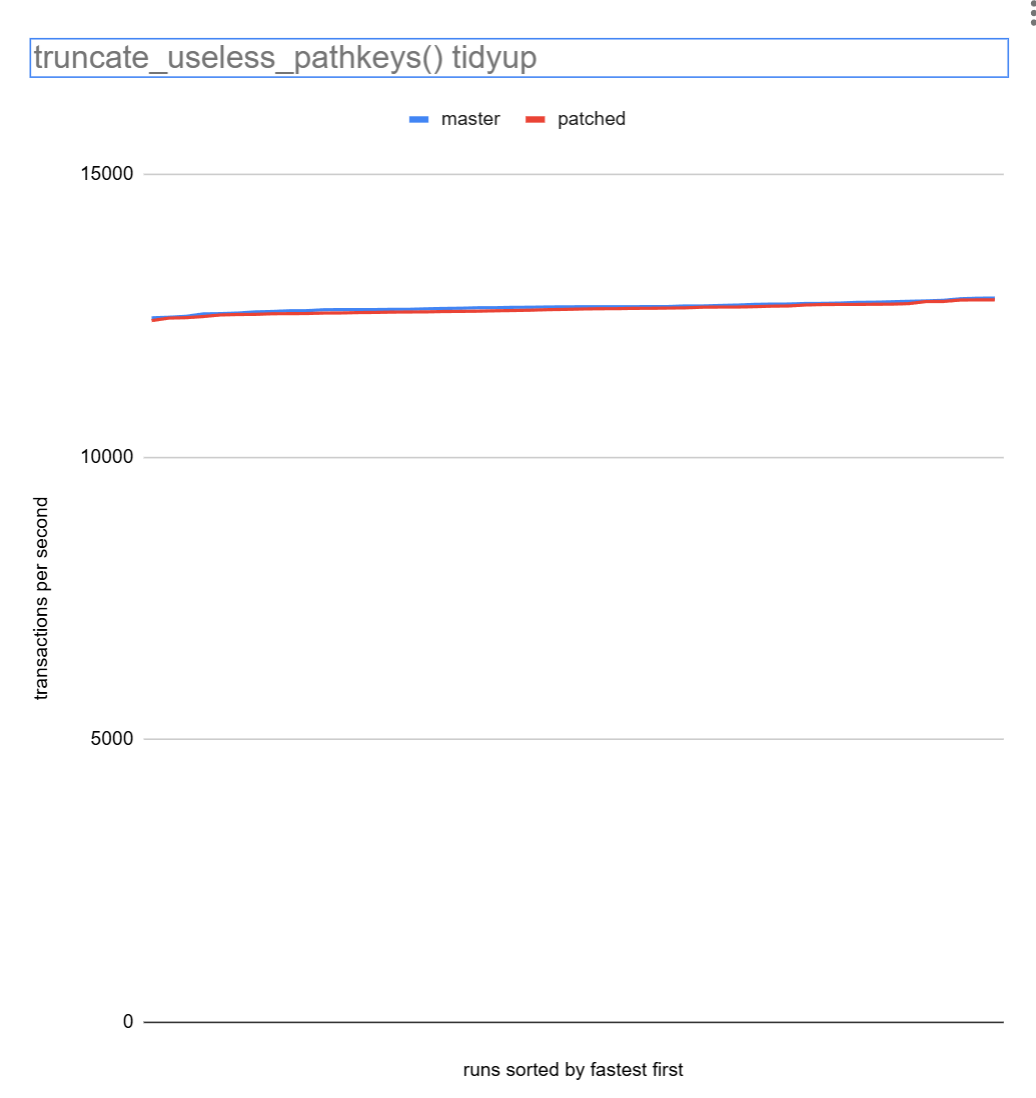This screenshot has width=1036, height=1098.
Task: Select the runs sorted by fastest first label
Action: click(575, 1069)
